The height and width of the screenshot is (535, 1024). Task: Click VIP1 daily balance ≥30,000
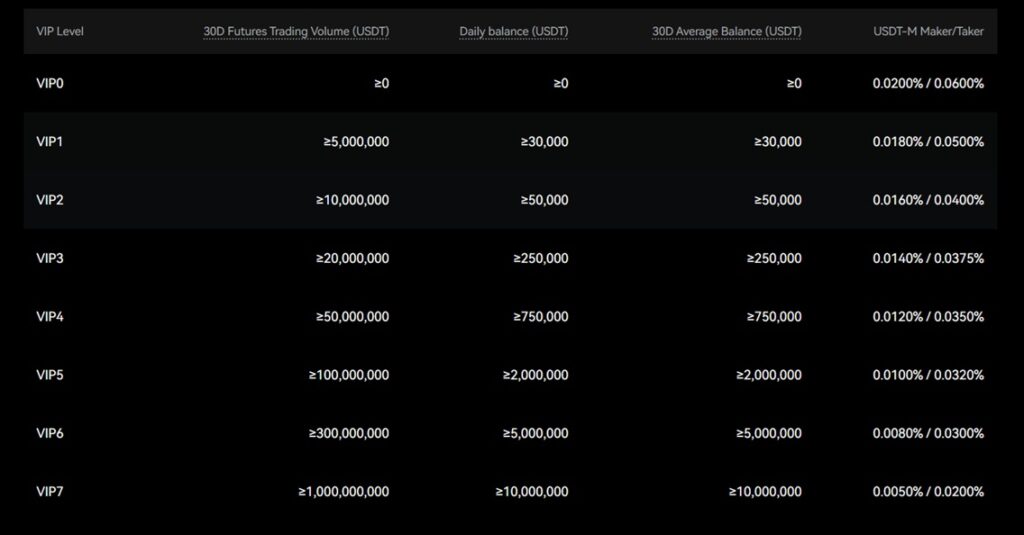544,142
